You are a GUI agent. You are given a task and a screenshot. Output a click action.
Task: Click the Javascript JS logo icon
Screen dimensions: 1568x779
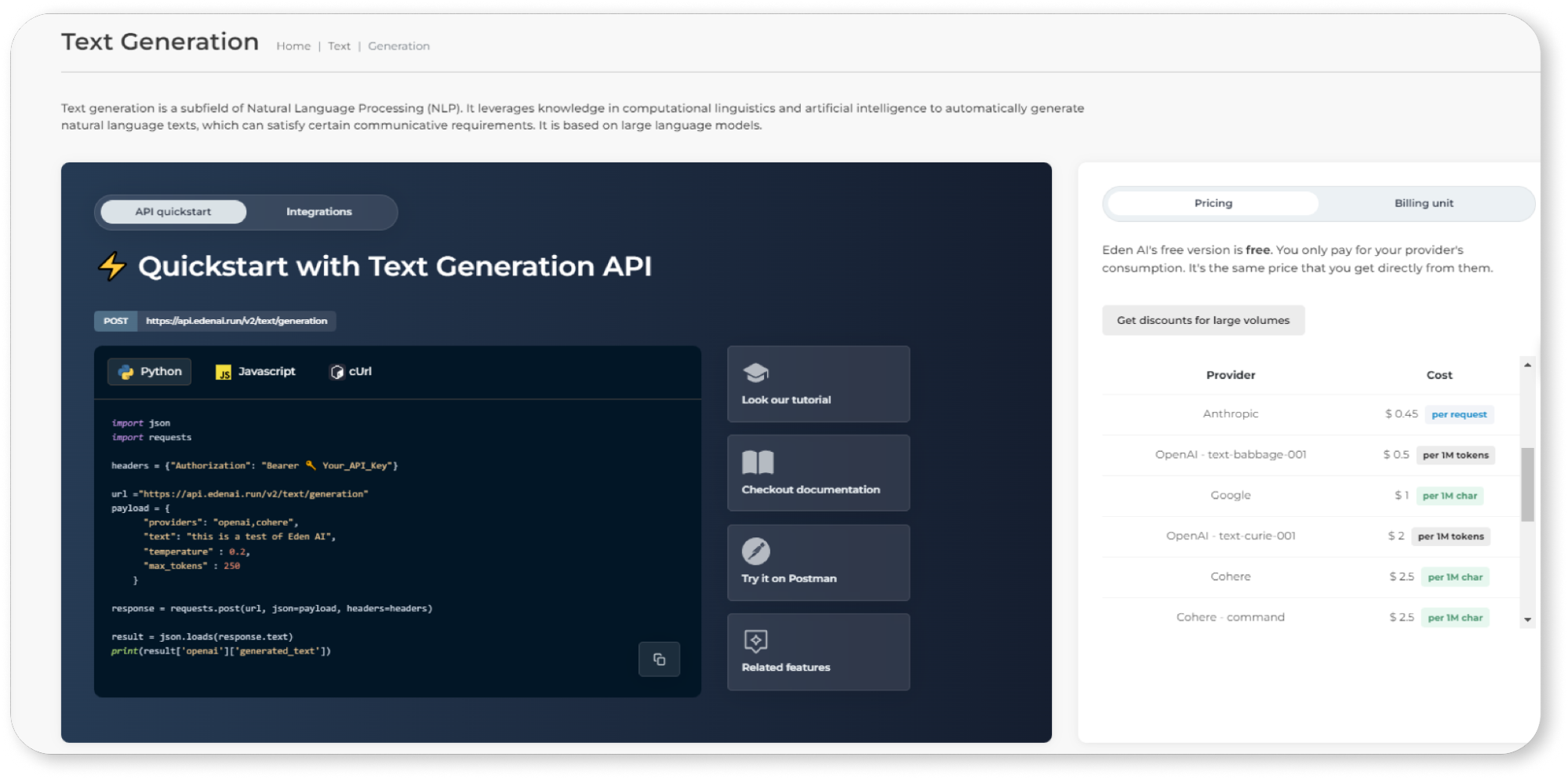click(224, 372)
